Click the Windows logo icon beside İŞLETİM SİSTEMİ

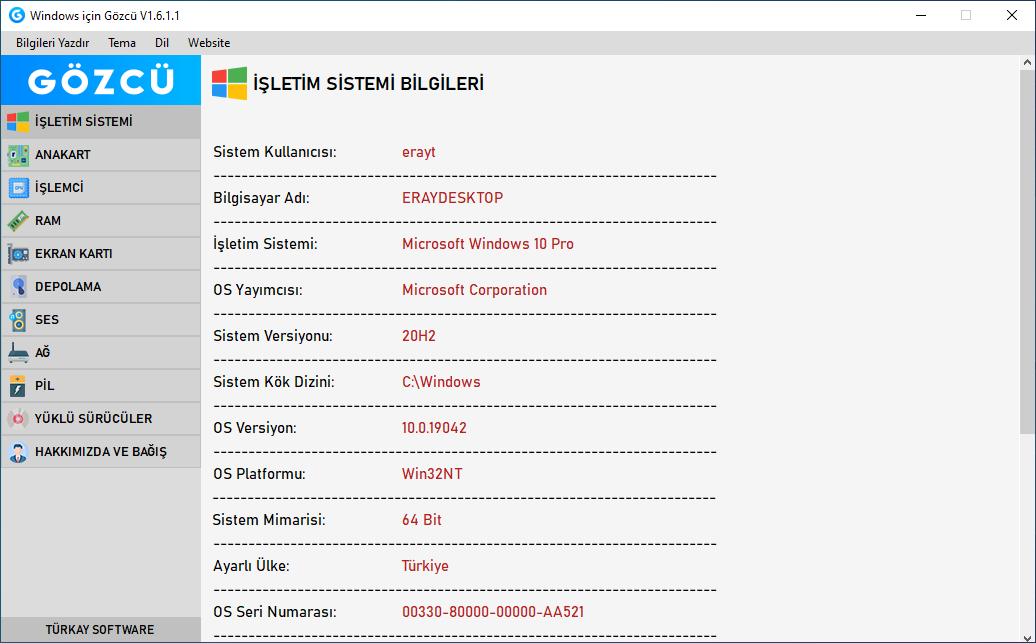coord(18,122)
